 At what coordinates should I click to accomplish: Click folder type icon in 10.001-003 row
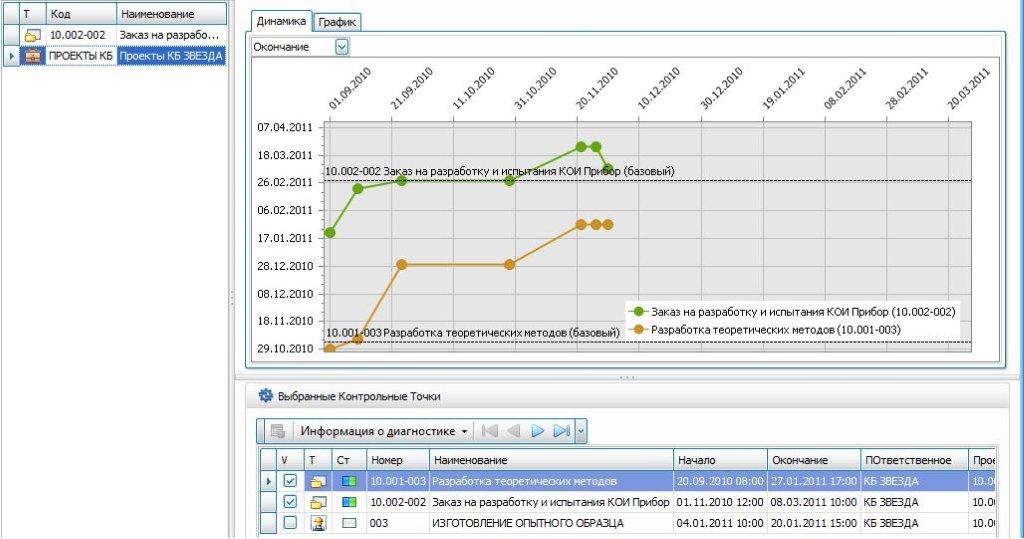click(x=318, y=482)
